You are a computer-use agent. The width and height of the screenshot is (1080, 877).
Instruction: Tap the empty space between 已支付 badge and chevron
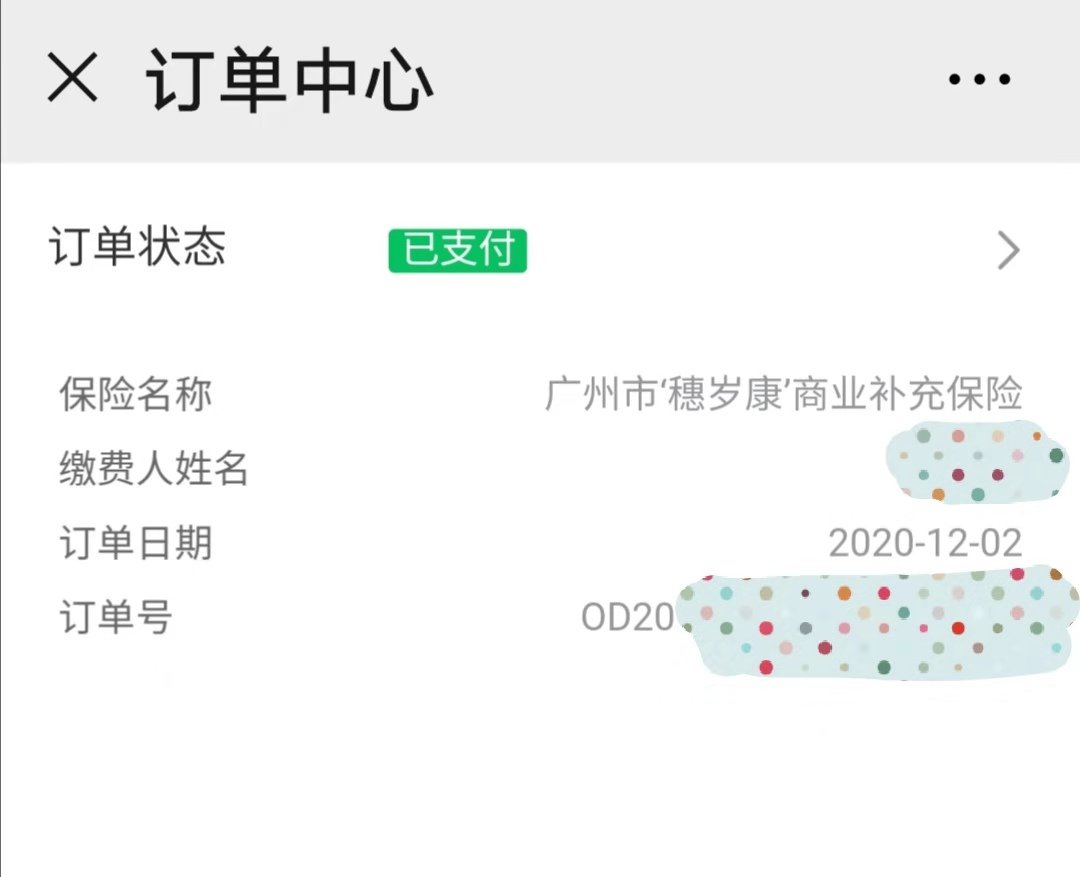pyautogui.click(x=760, y=250)
